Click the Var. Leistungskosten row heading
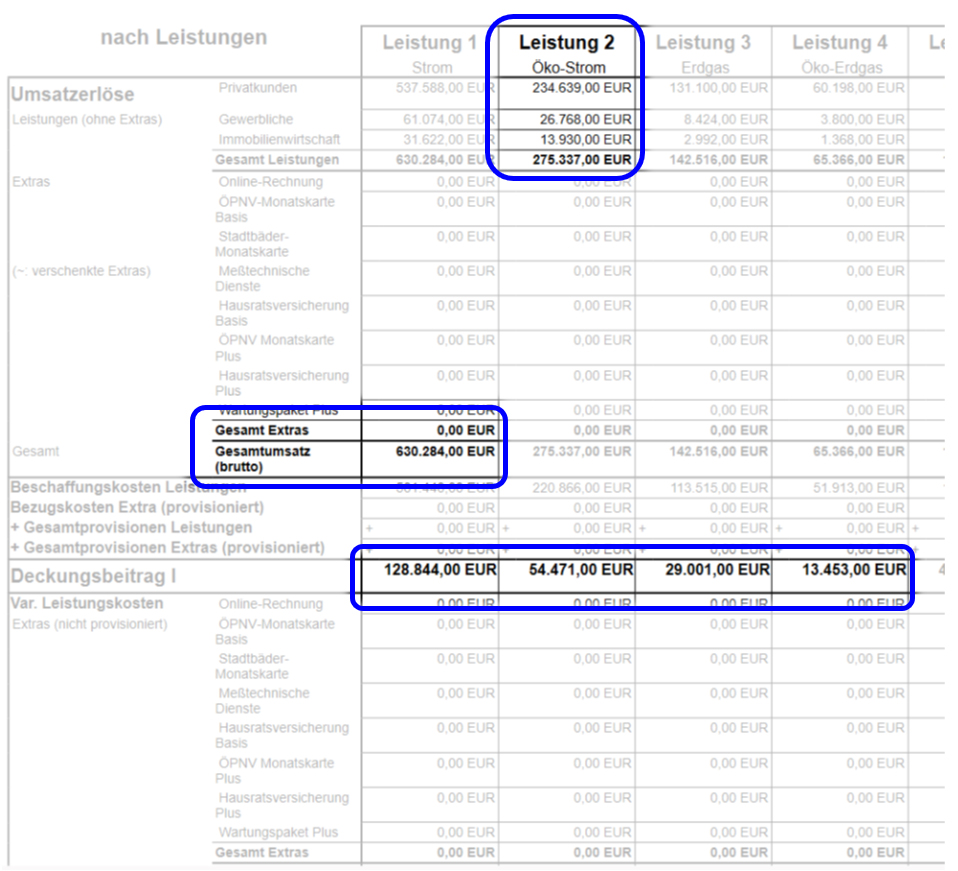The image size is (958, 871). 86,604
